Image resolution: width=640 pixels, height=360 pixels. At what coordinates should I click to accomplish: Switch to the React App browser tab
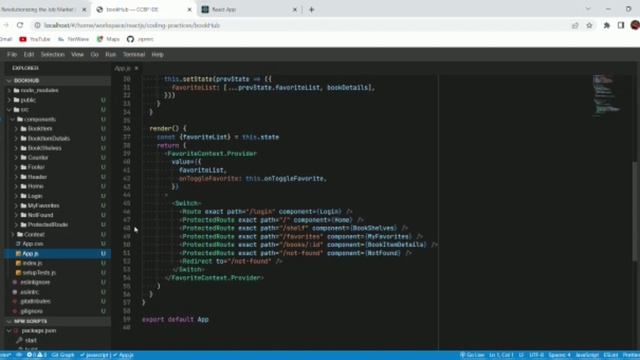pos(249,9)
